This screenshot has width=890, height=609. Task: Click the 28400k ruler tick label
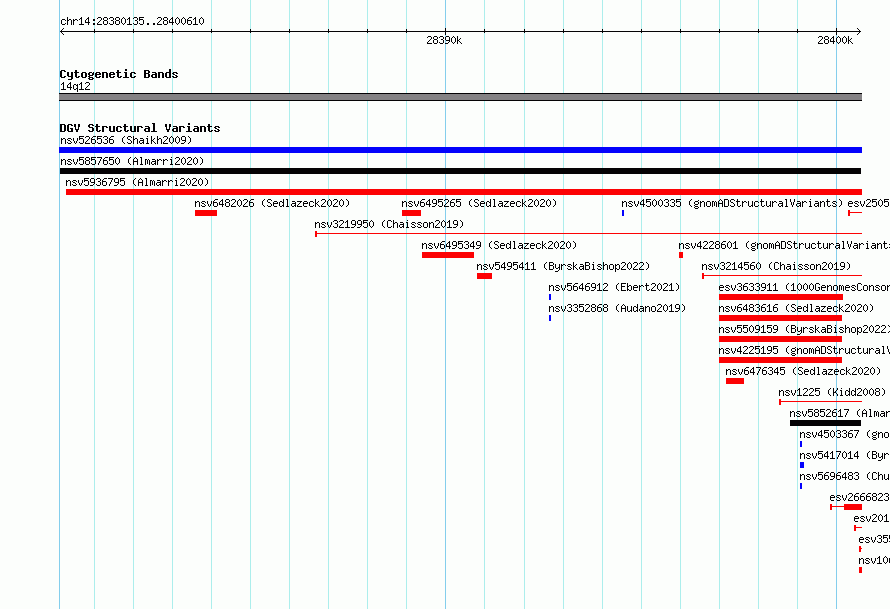[x=835, y=40]
